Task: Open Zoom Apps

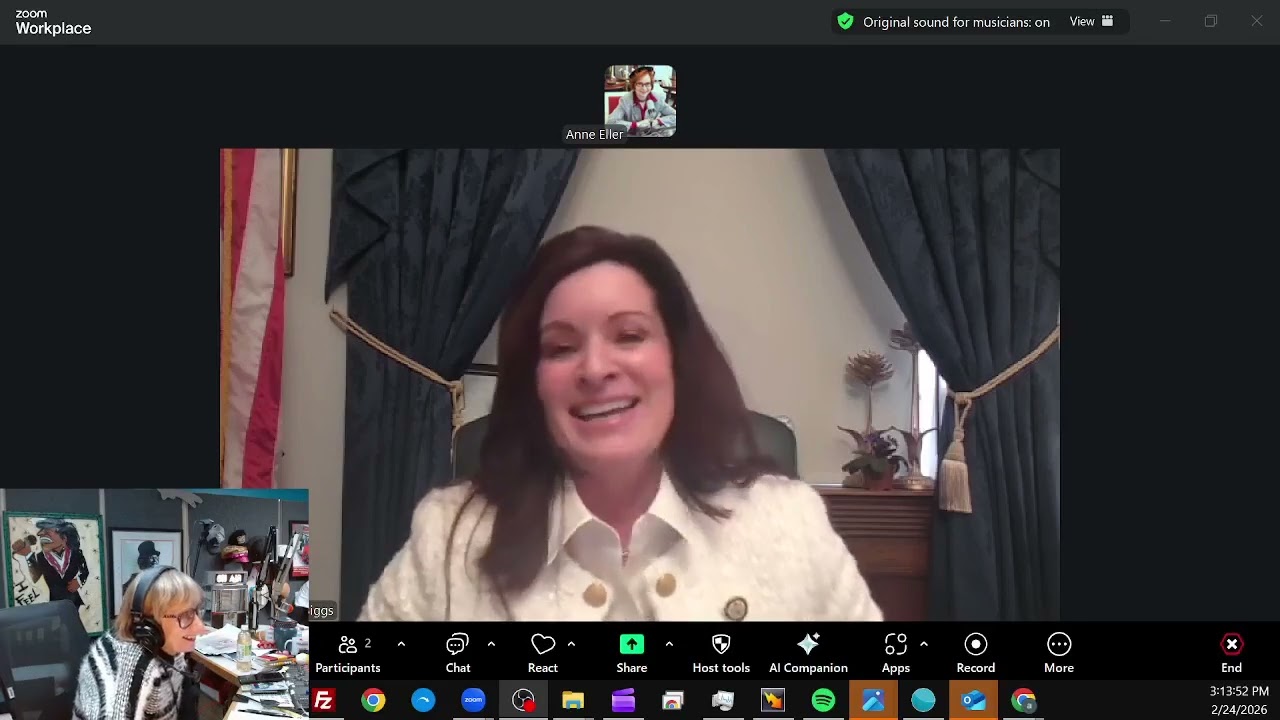Action: click(x=896, y=654)
